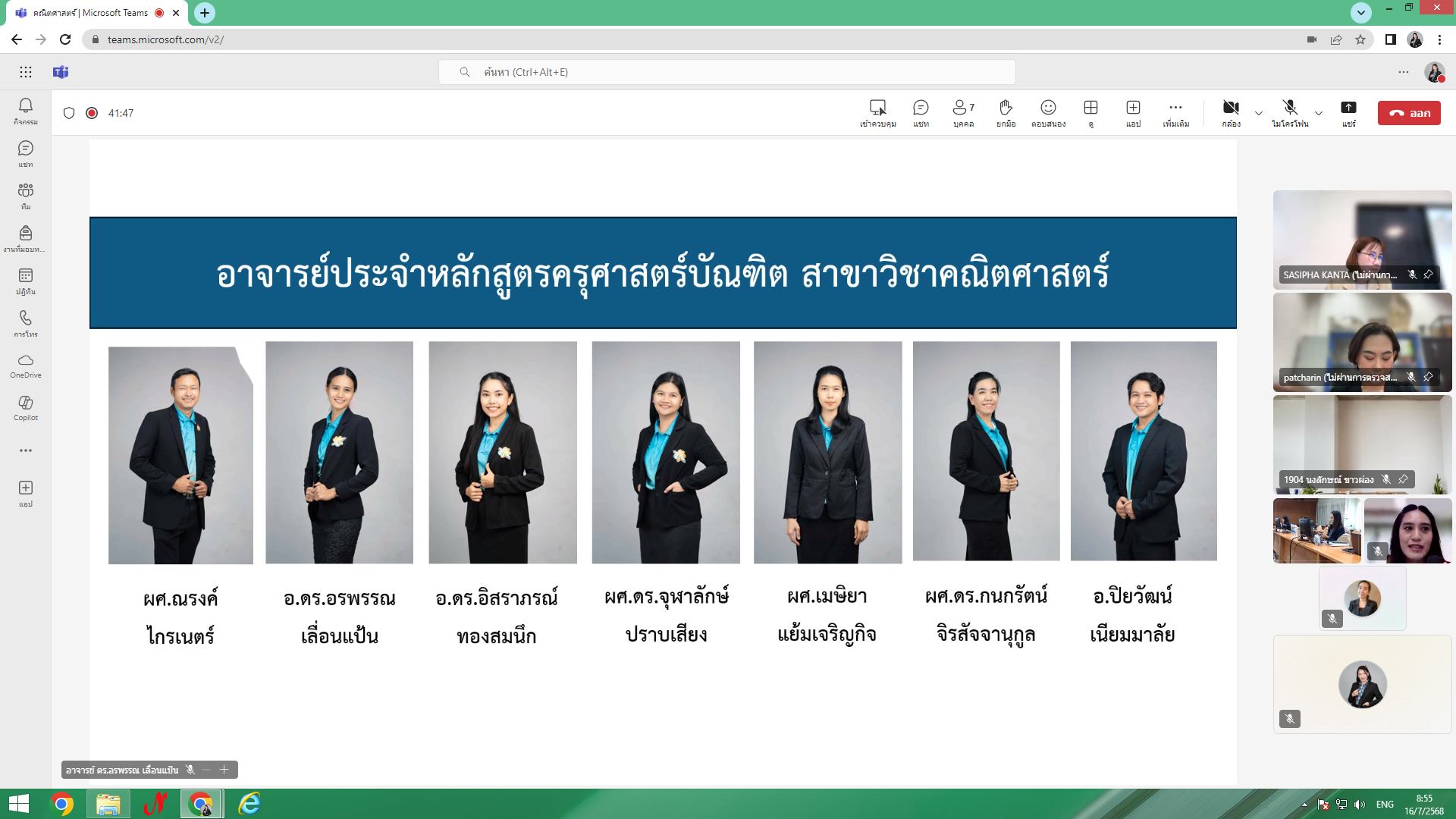
Task: Open Activity in the Teams sidebar
Action: [26, 111]
